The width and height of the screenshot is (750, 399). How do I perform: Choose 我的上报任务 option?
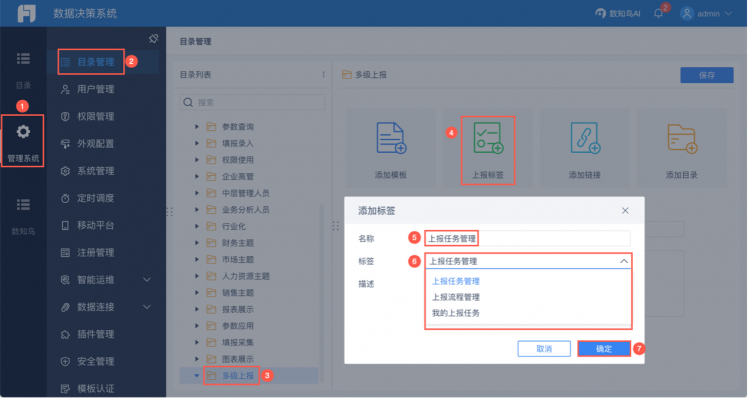tap(457, 313)
